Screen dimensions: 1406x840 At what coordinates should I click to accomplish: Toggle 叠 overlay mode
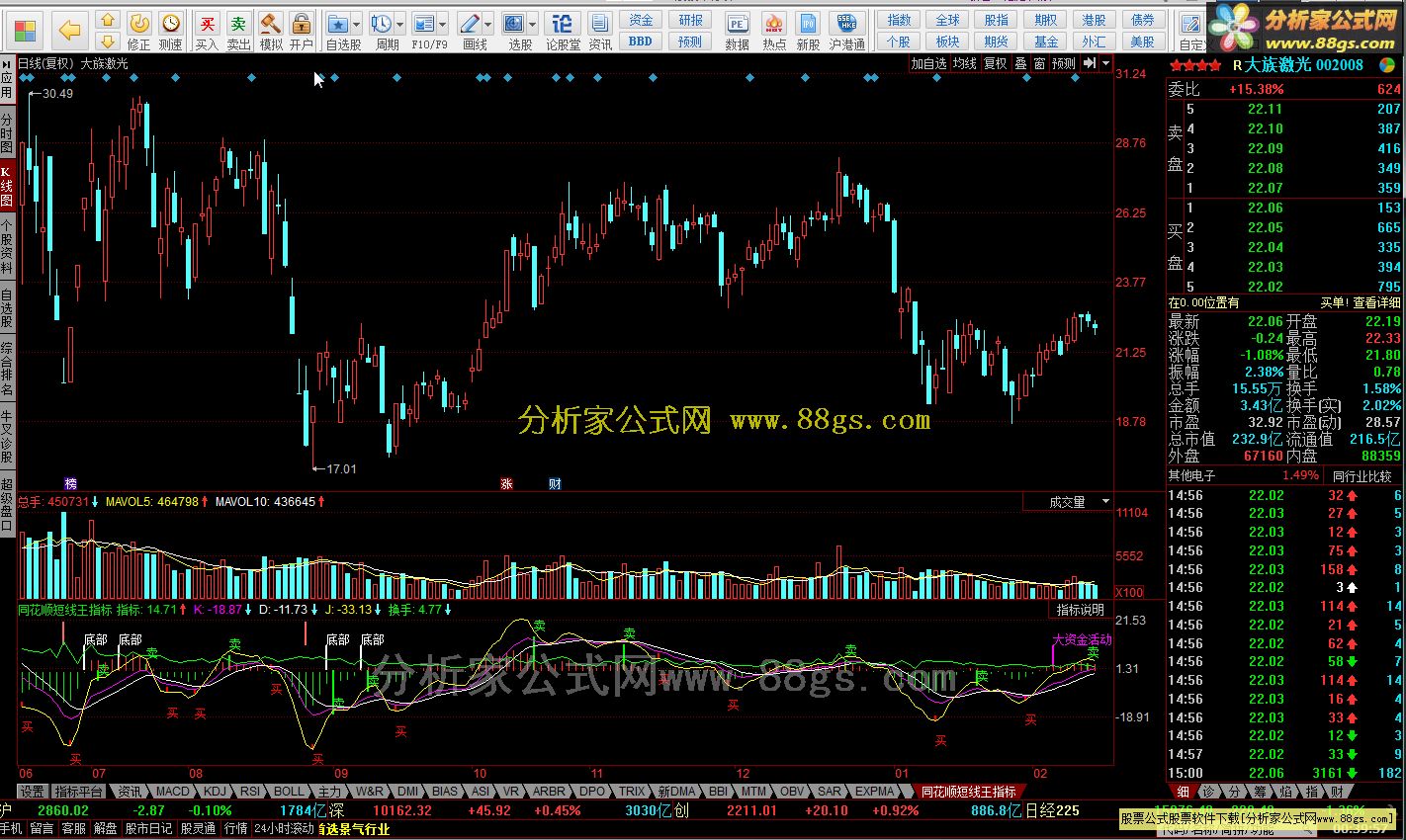coord(1020,63)
